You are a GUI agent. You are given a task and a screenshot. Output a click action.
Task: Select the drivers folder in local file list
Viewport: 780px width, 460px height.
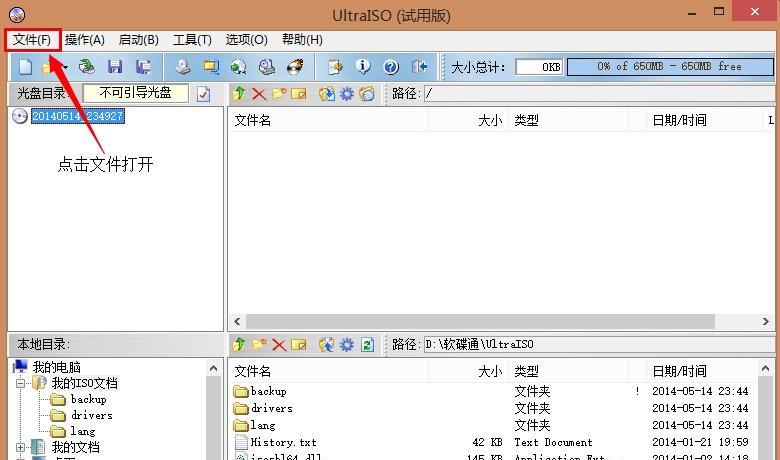pos(272,408)
